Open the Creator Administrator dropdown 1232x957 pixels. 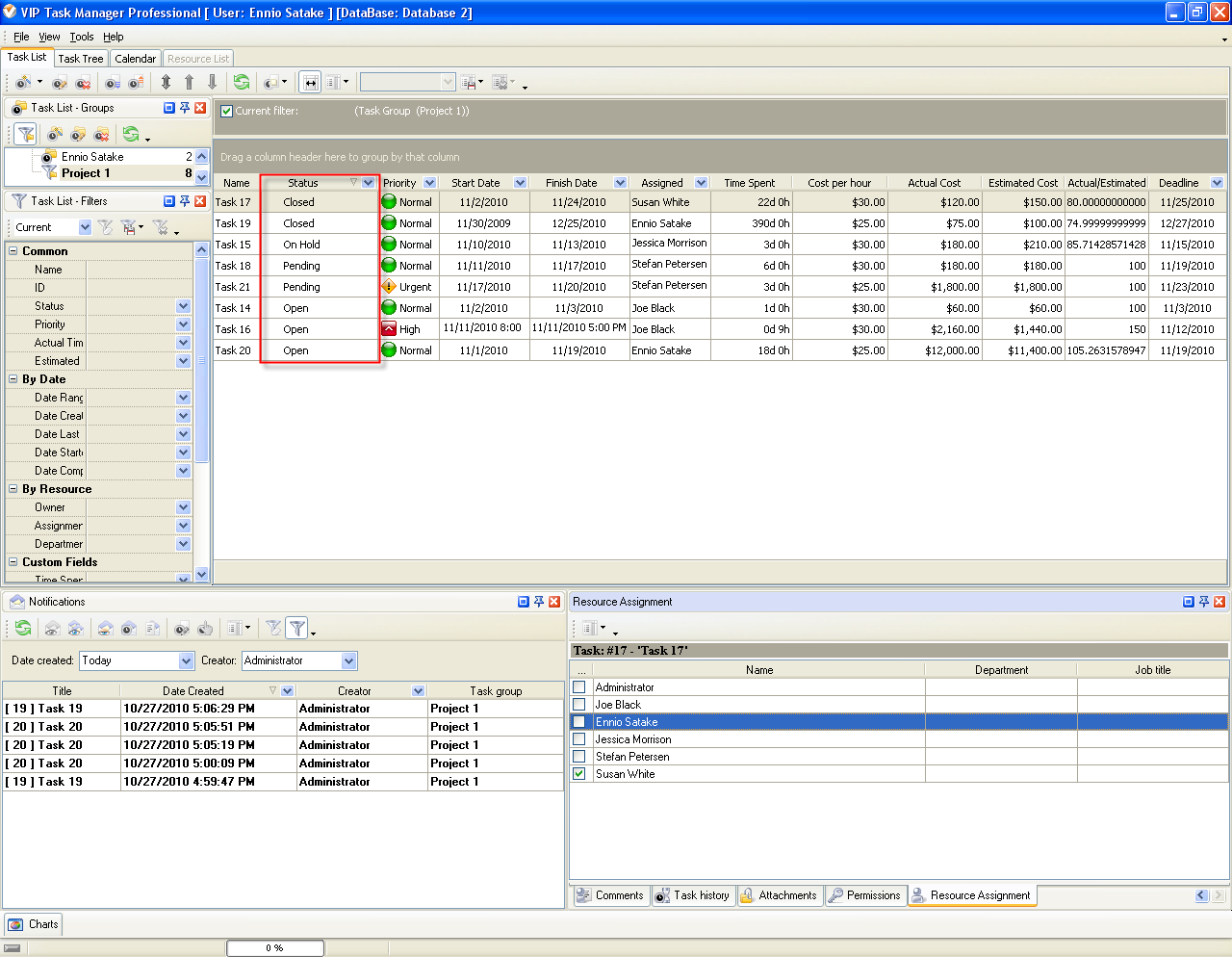pos(349,660)
